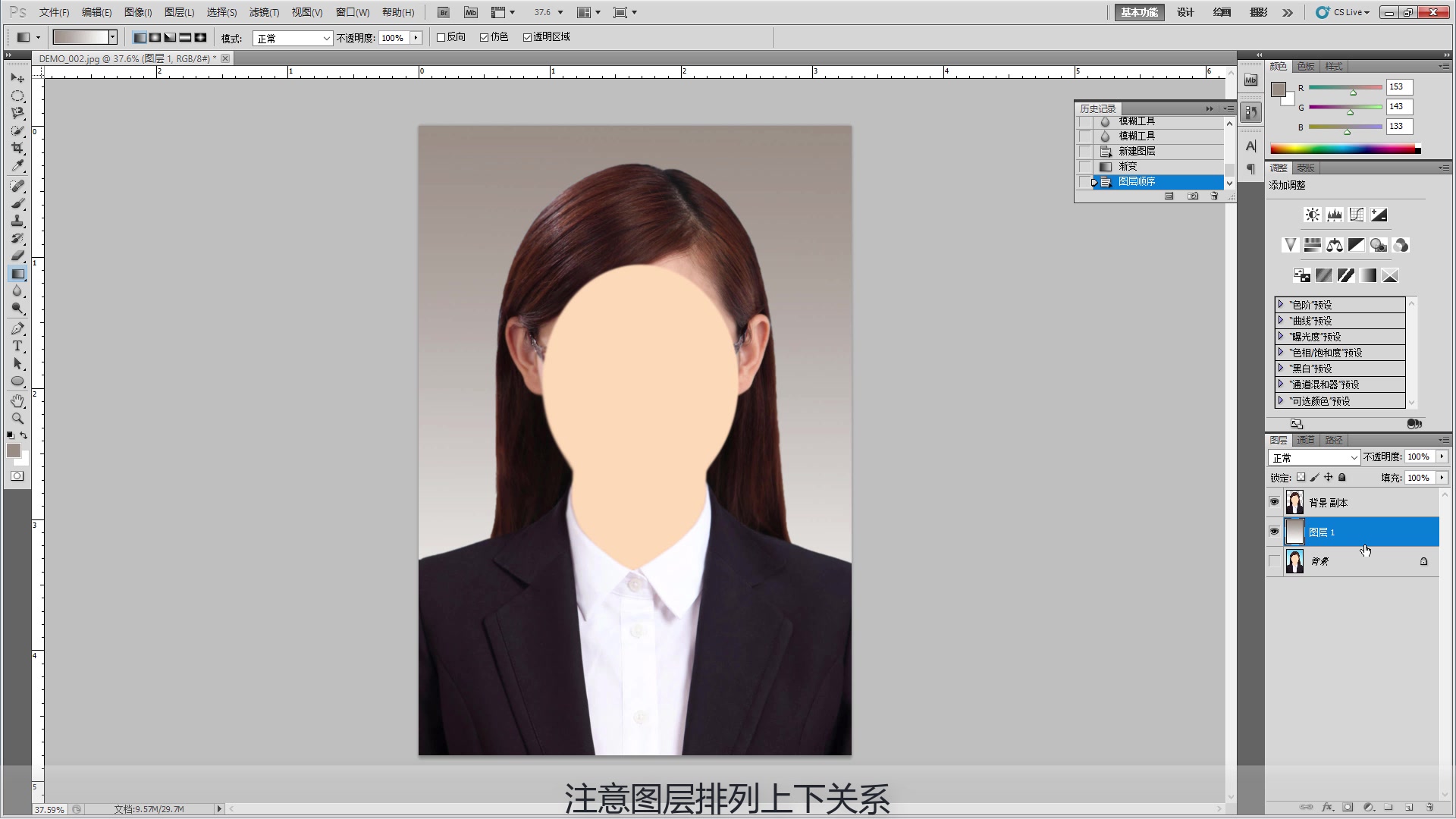The height and width of the screenshot is (819, 1456).
Task: Toggle the Reverse (反向) checkbox
Action: (441, 37)
